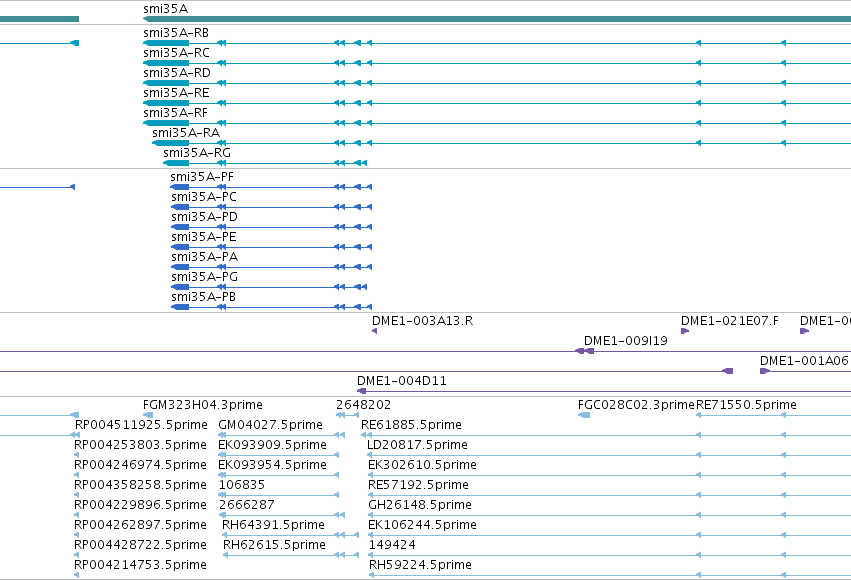Viewport: 851px width, 580px height.
Task: Select the EK106244.5prime EST label
Action: 422,526
